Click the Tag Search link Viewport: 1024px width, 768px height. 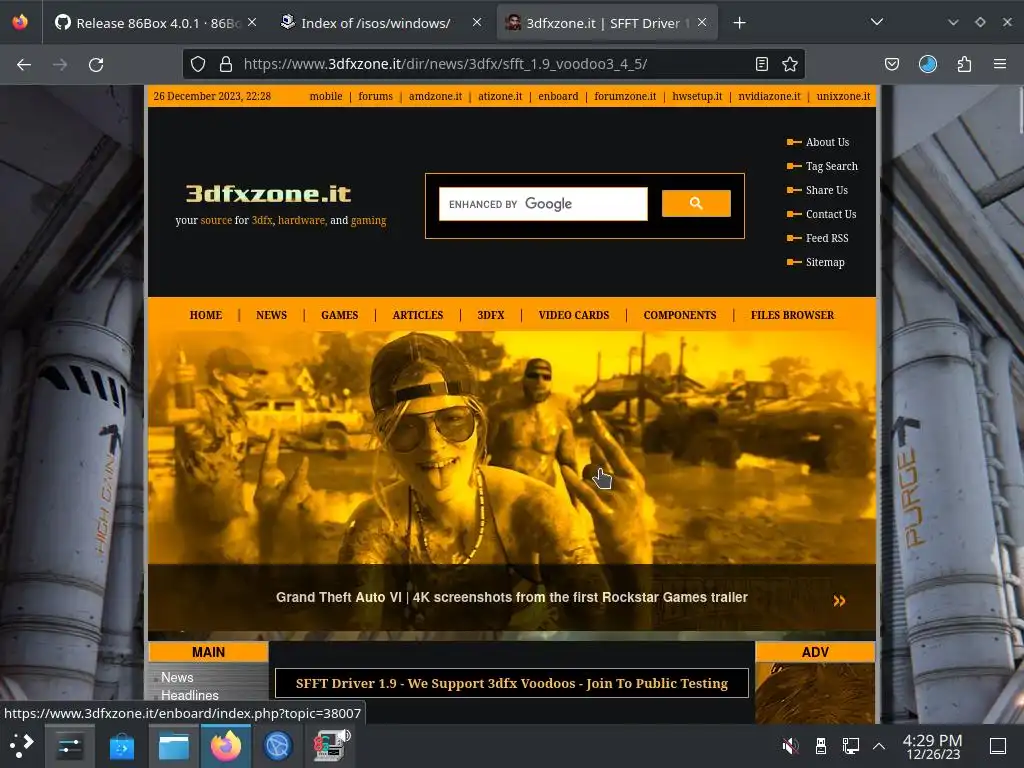pyautogui.click(x=831, y=166)
